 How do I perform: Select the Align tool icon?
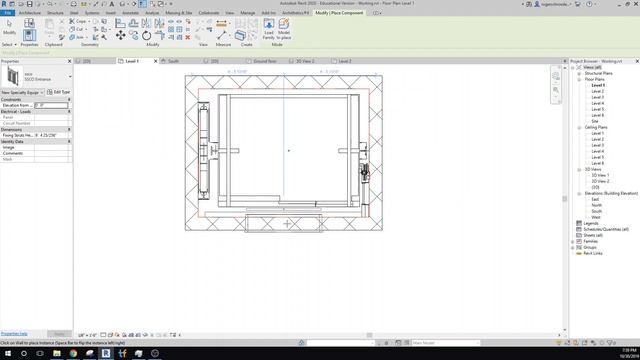(120, 23)
